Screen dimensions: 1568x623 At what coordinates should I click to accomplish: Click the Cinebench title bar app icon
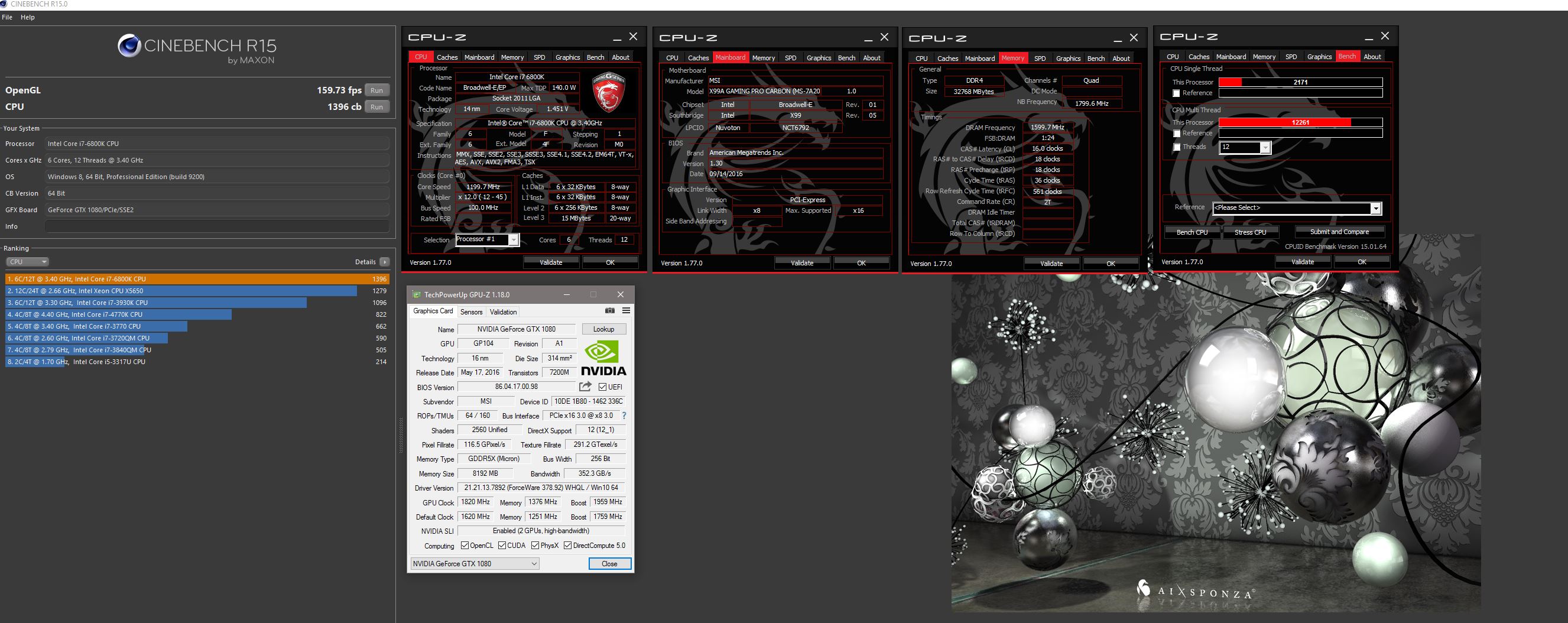click(4, 4)
